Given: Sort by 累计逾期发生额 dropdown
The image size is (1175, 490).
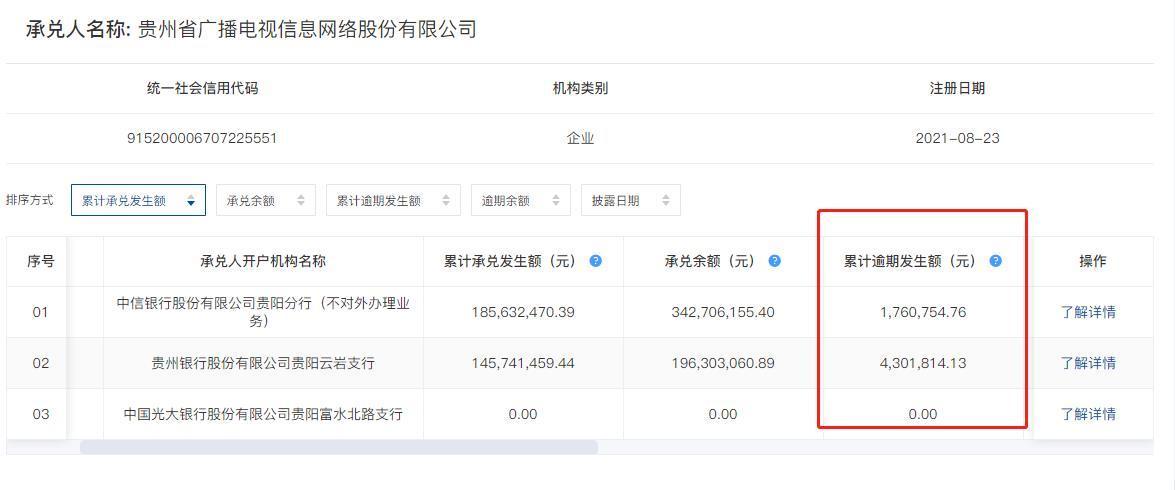Looking at the screenshot, I should (x=393, y=200).
